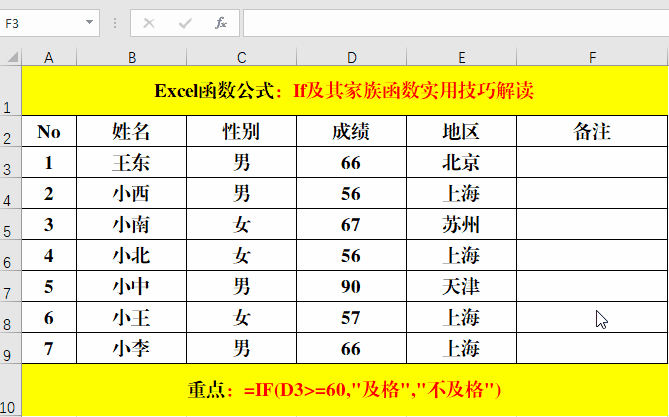Click the "性别" header cell
Screen dimensions: 669x417
pos(241,131)
